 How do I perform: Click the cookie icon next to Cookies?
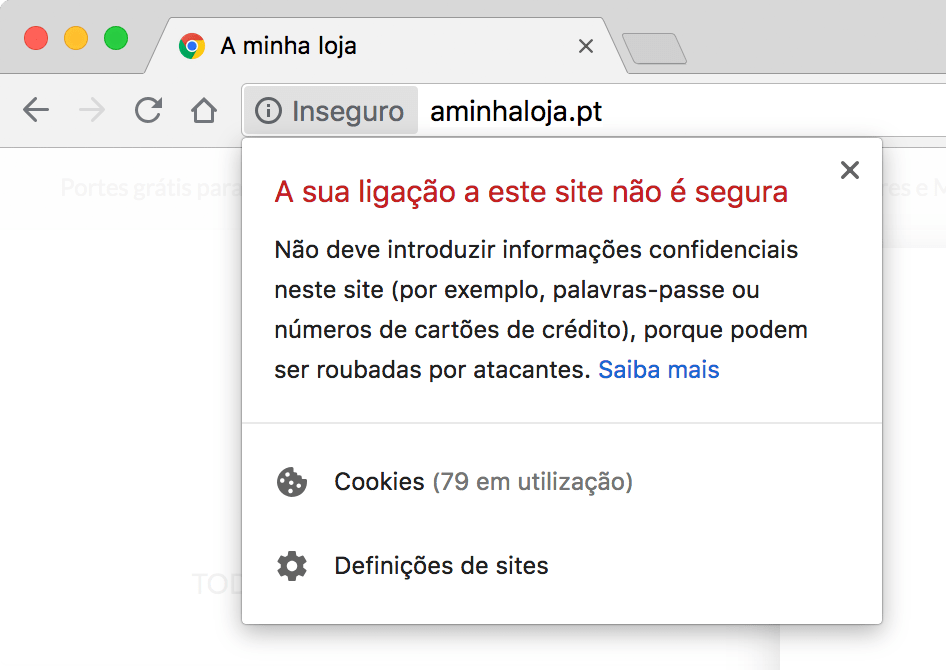(x=291, y=482)
